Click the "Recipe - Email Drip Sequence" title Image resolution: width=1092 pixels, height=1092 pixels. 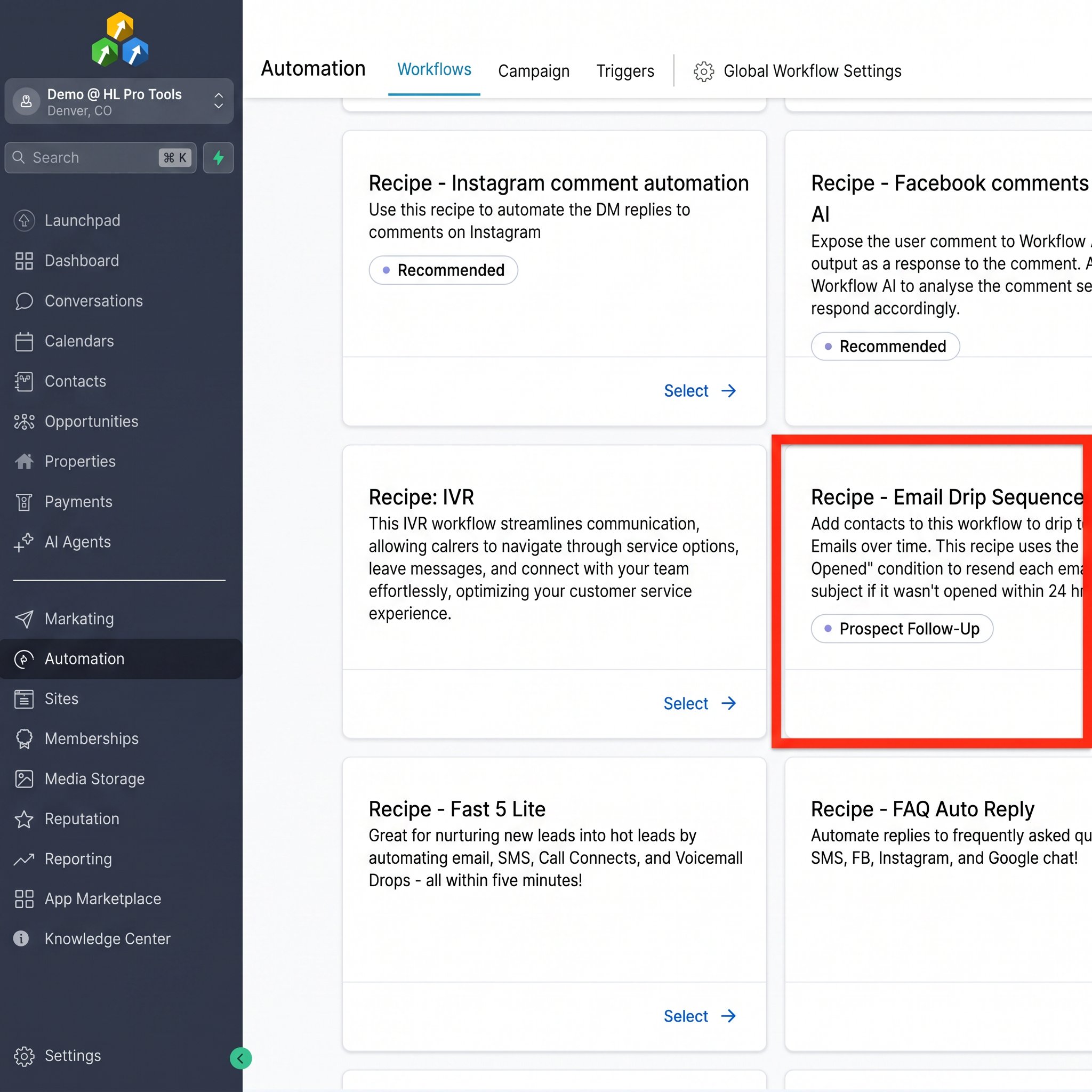coord(948,497)
